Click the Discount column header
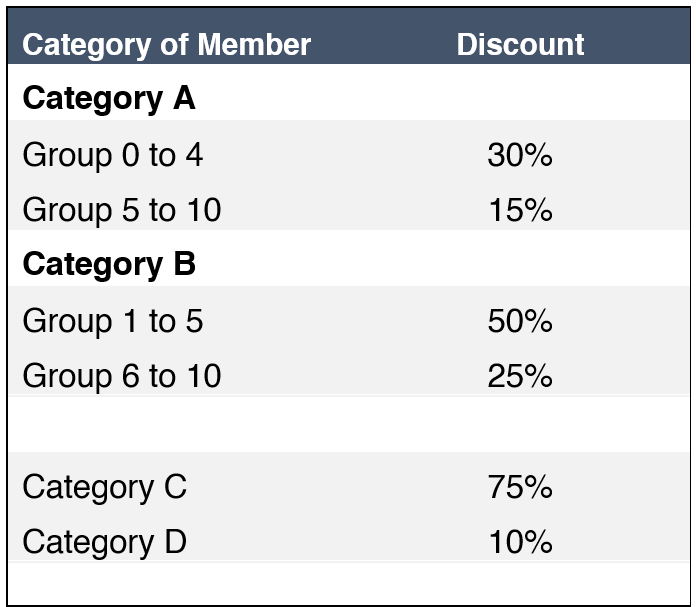 coord(520,45)
